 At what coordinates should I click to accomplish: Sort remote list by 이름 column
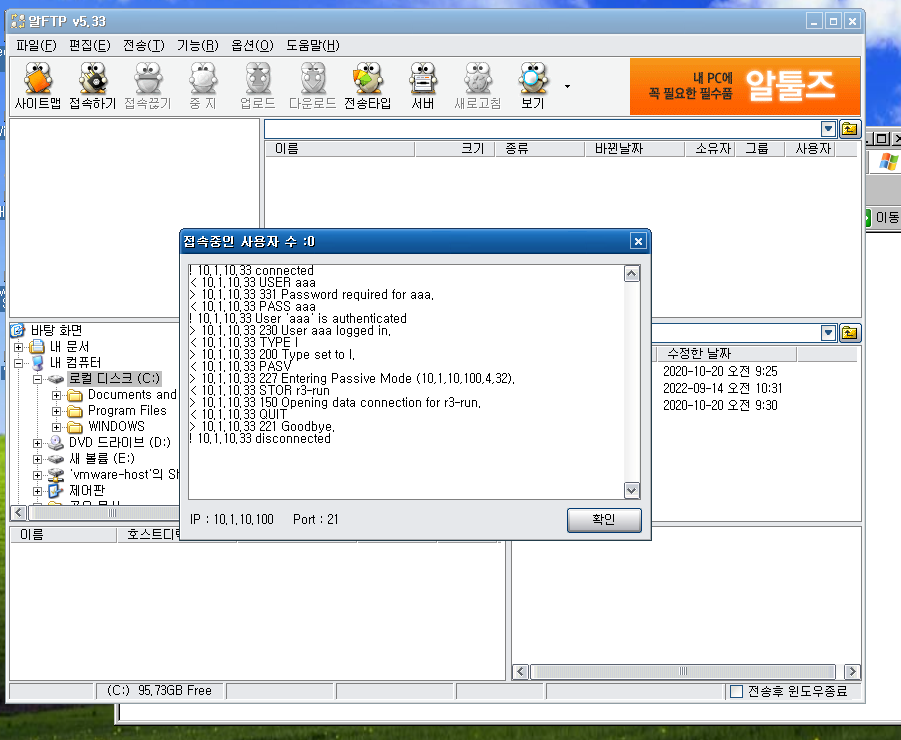[340, 149]
